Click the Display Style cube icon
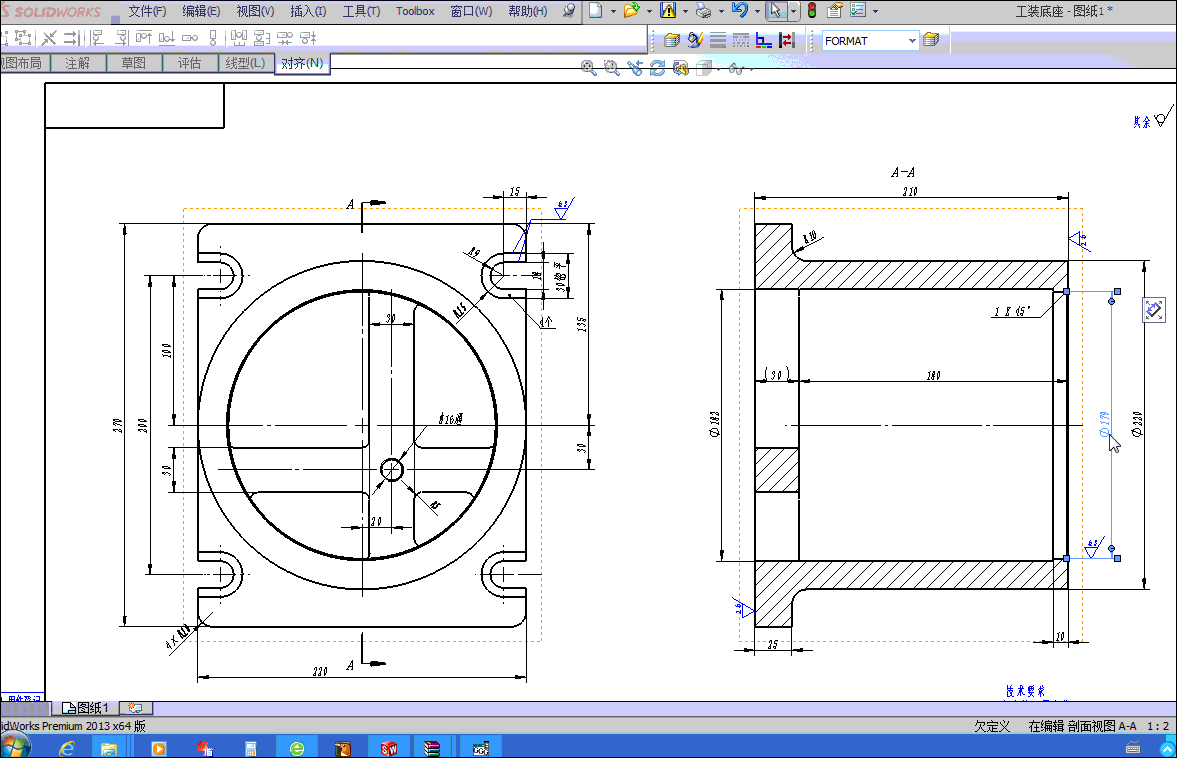 click(703, 68)
